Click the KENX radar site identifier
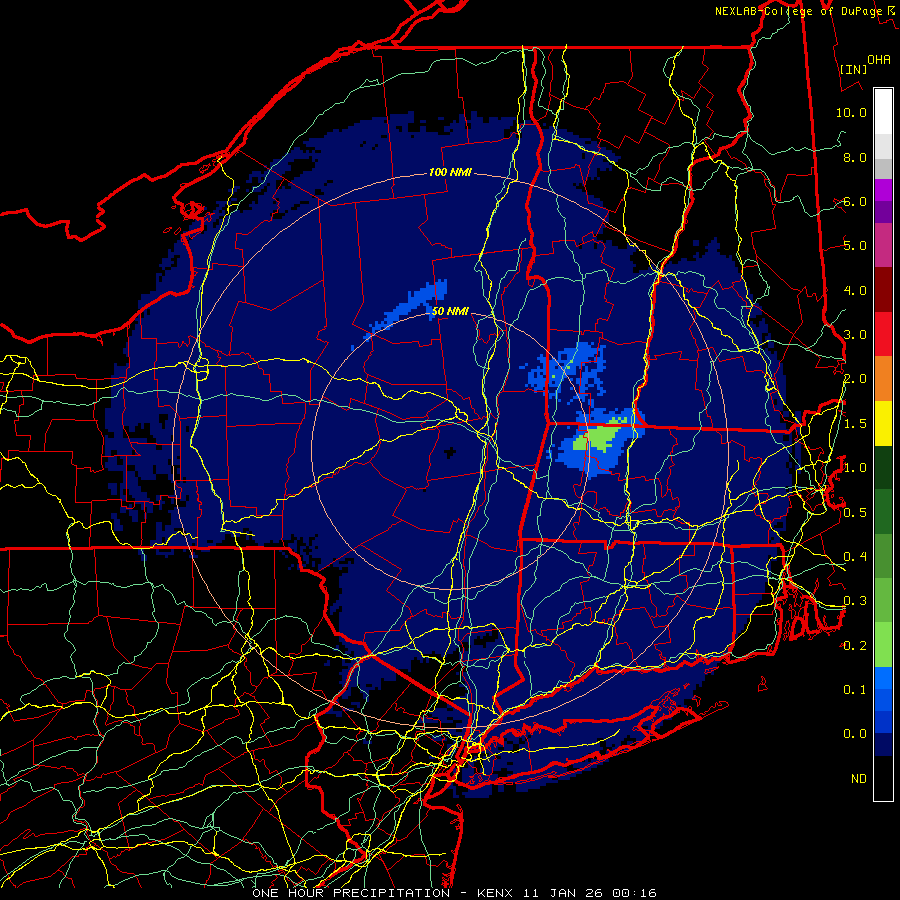Viewport: 900px width, 900px height. point(497,893)
